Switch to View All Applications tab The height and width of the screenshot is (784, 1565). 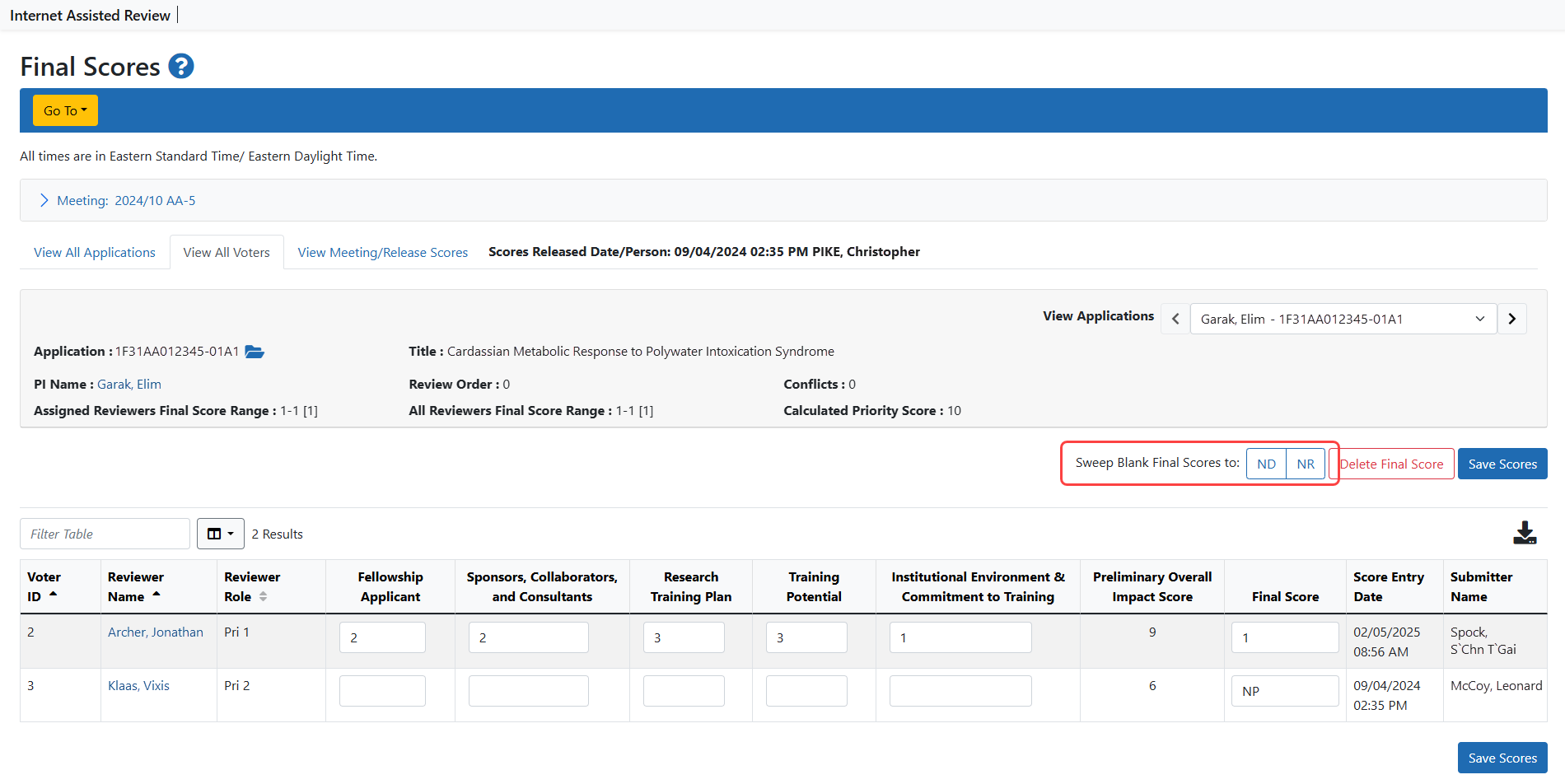[x=95, y=252]
